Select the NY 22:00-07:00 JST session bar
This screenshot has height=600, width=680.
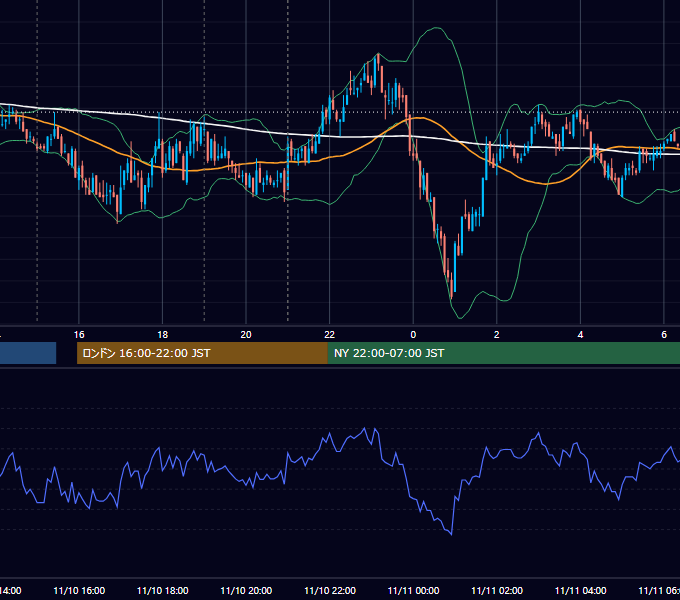coord(504,353)
